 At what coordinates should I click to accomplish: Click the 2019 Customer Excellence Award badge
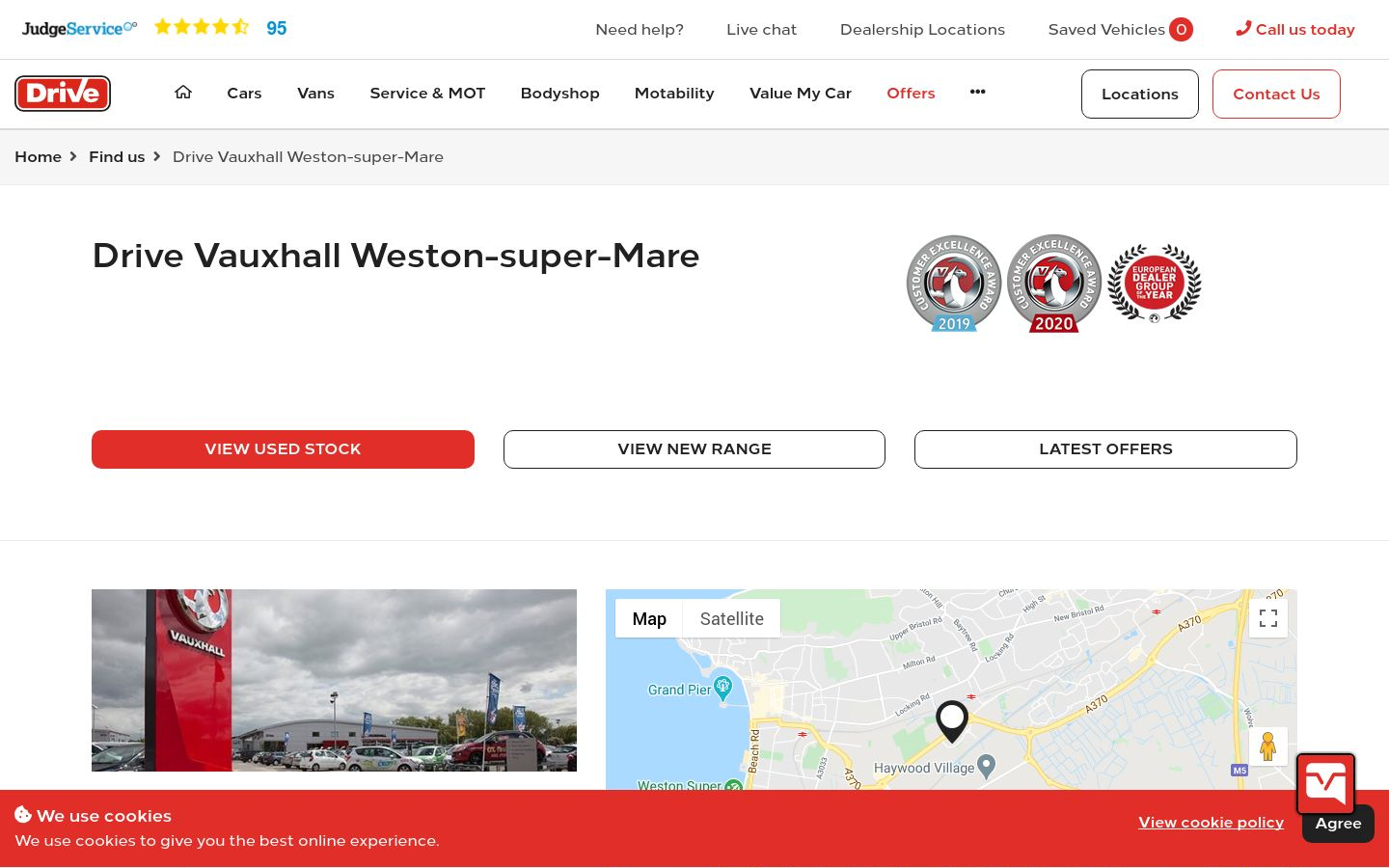(954, 284)
